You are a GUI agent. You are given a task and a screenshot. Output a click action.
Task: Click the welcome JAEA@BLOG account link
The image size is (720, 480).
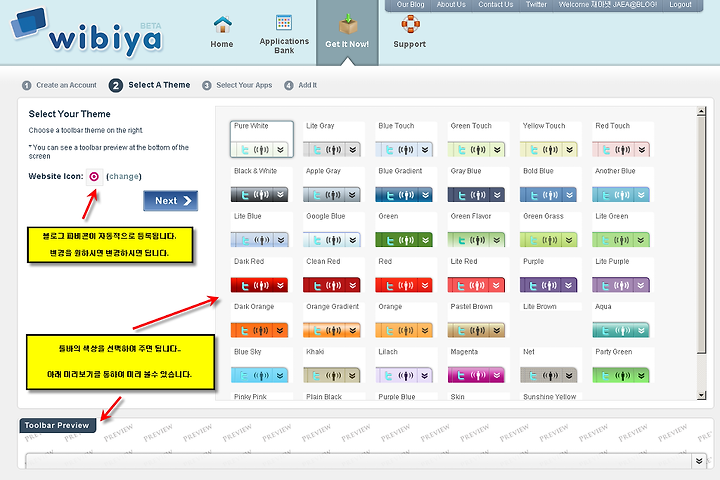point(608,5)
